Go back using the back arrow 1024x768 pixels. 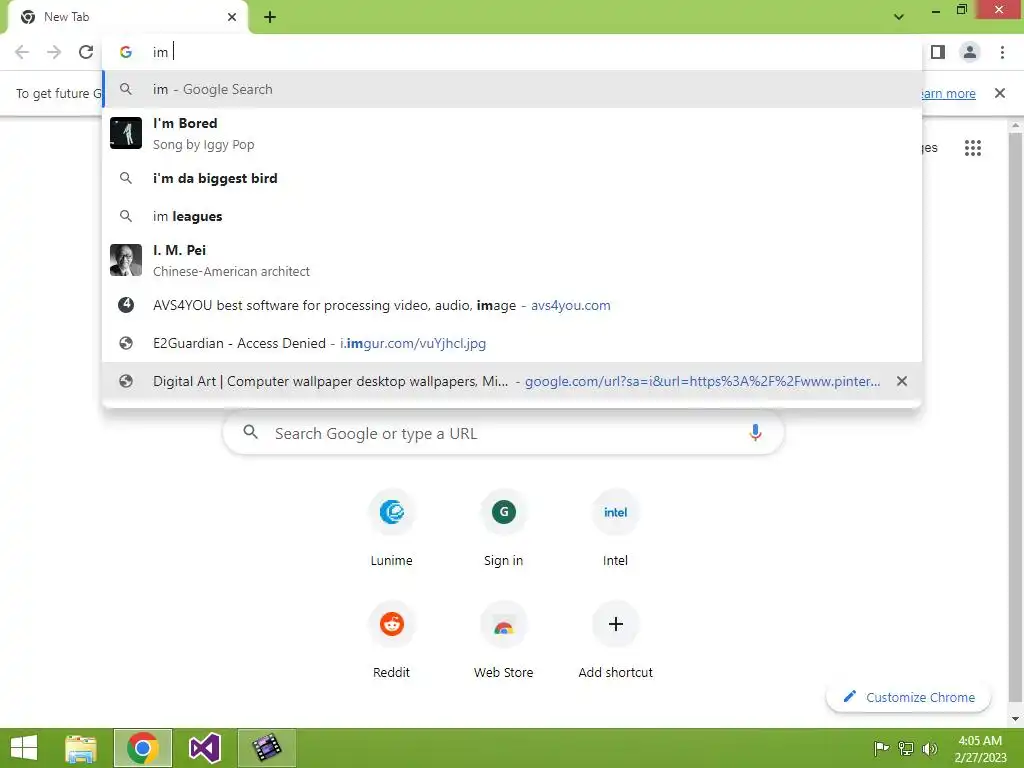22,52
